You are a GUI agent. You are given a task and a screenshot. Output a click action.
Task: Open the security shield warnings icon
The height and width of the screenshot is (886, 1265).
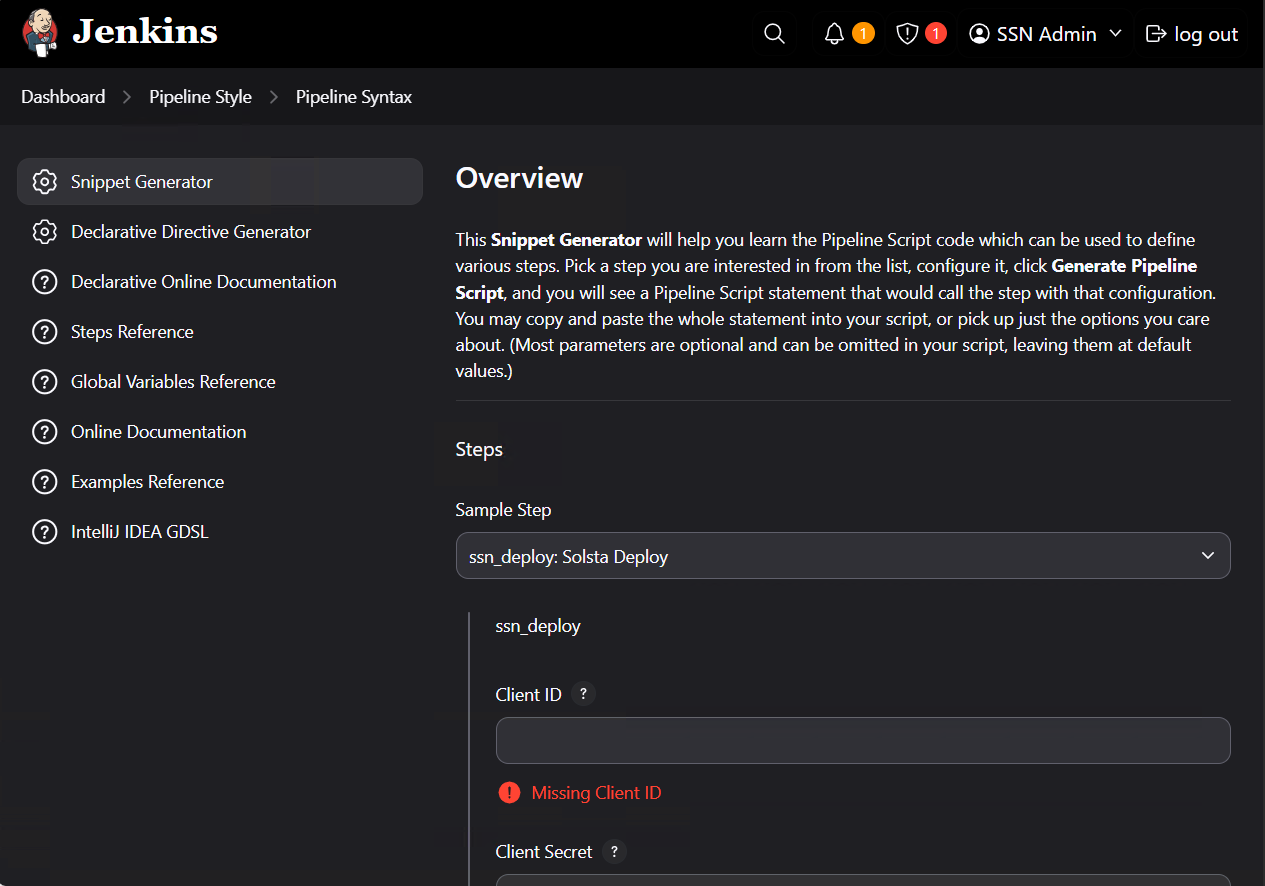click(x=907, y=34)
